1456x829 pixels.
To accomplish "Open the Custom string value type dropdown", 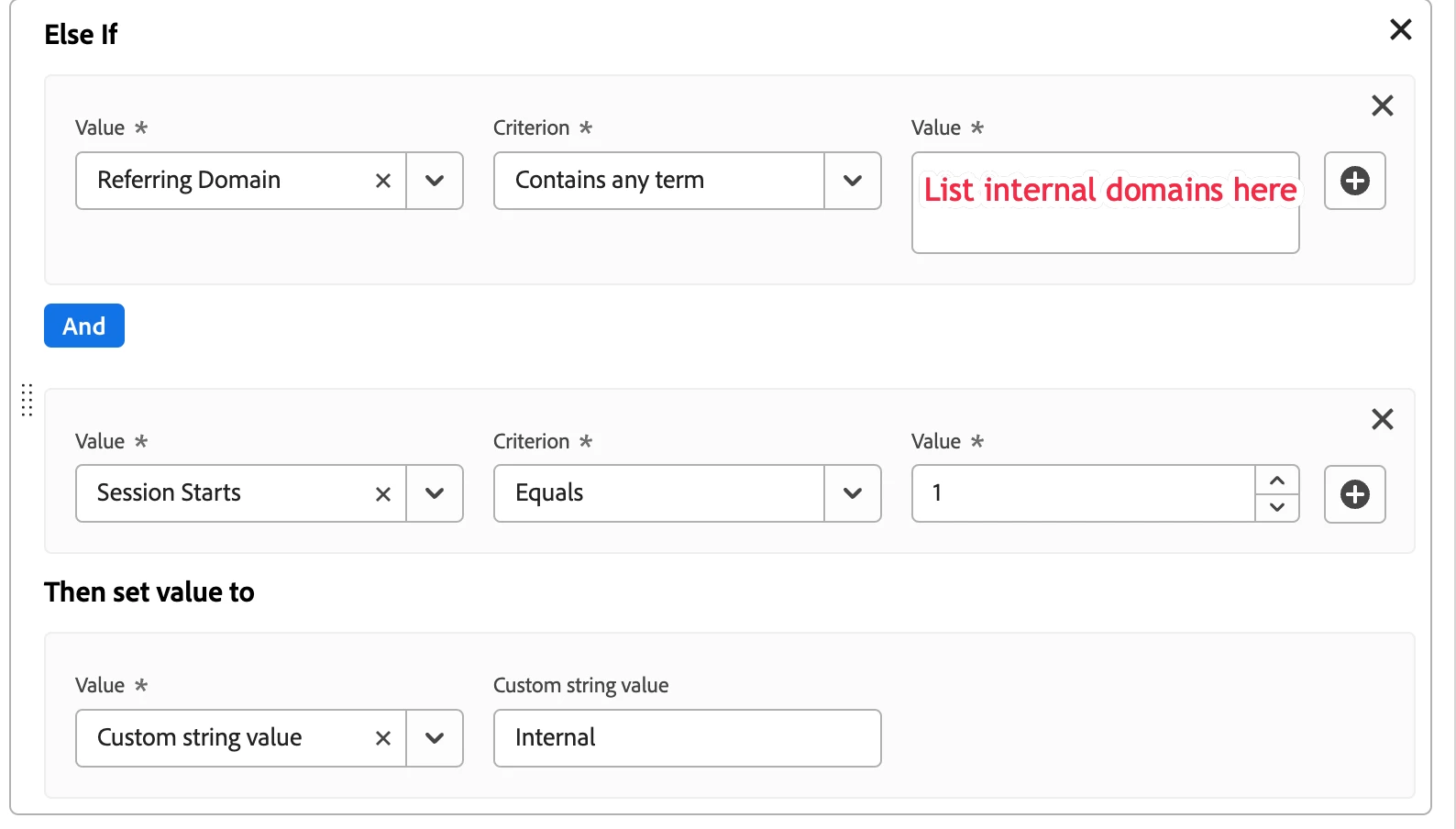I will pos(435,738).
